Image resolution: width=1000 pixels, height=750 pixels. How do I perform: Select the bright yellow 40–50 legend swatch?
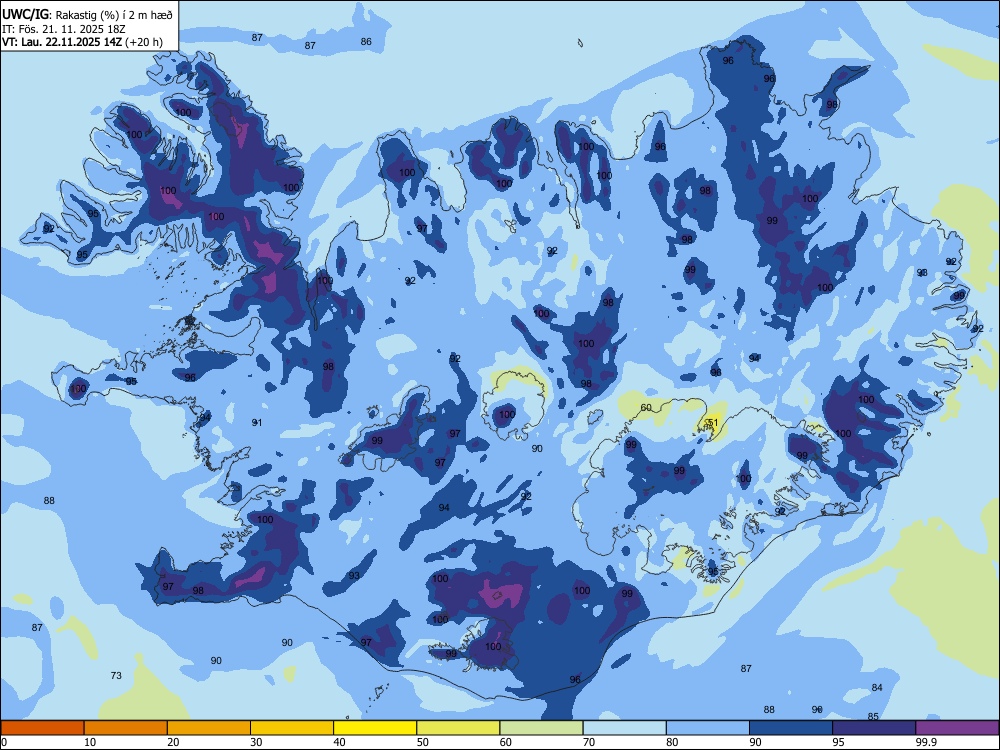[375, 728]
